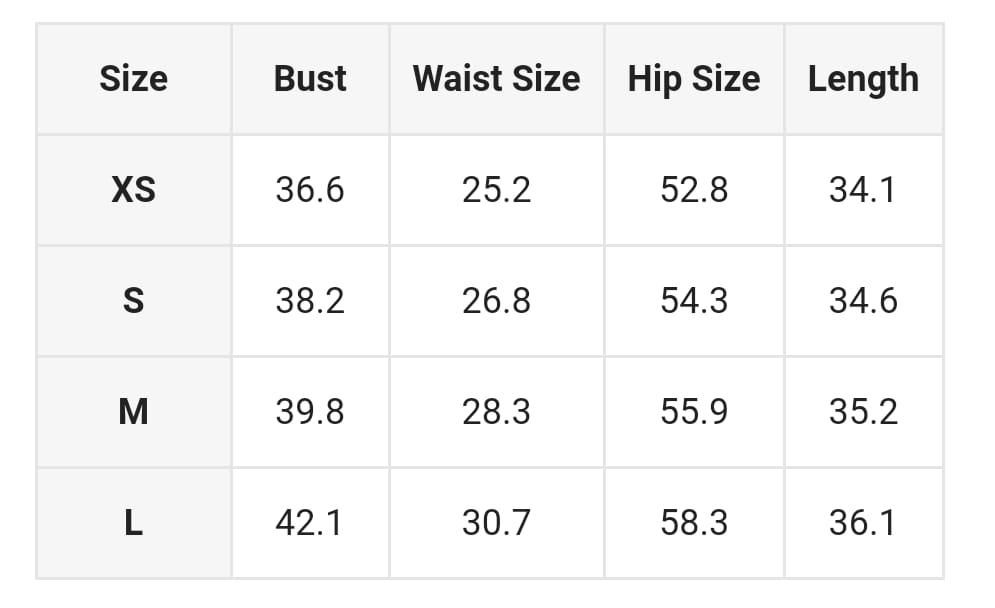Select the M waist value 28.3
The width and height of the screenshot is (995, 608).
(x=496, y=411)
